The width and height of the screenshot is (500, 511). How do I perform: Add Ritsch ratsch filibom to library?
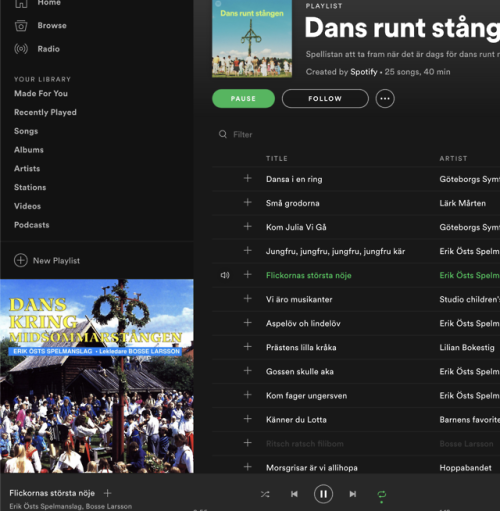tap(248, 443)
